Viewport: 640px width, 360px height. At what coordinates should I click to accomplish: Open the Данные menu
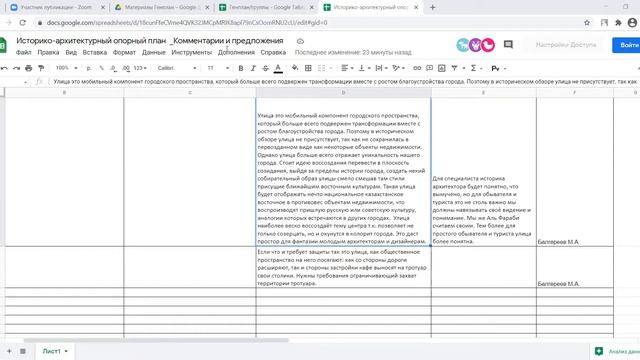[153, 52]
